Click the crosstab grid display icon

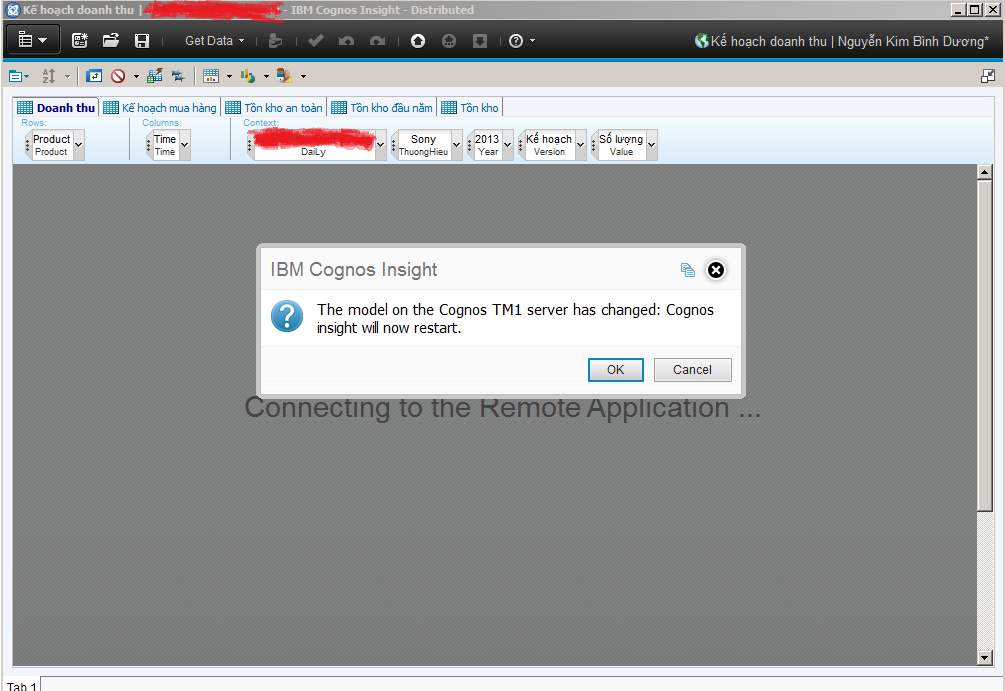pos(211,76)
